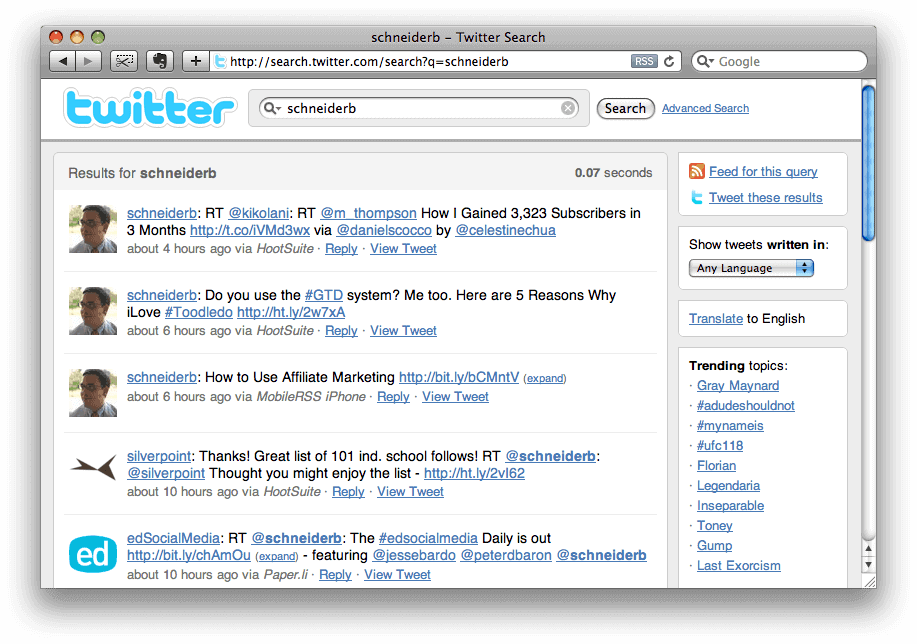Click the Translate link
917x644 pixels.
[x=716, y=318]
